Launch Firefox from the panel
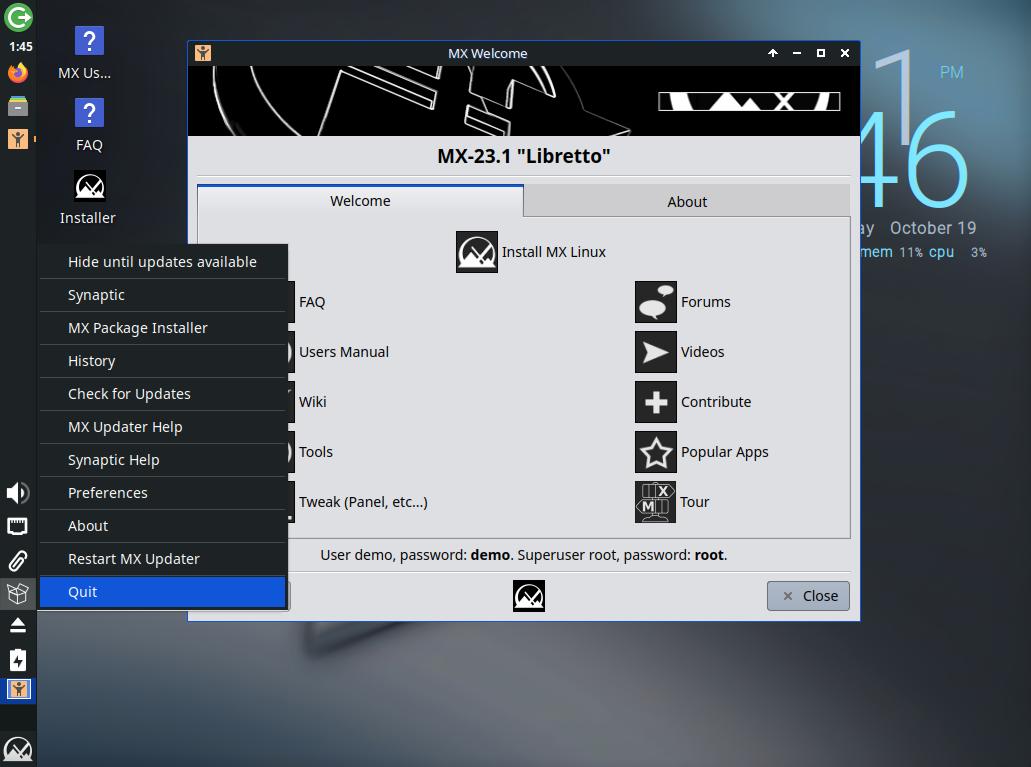 [18, 72]
